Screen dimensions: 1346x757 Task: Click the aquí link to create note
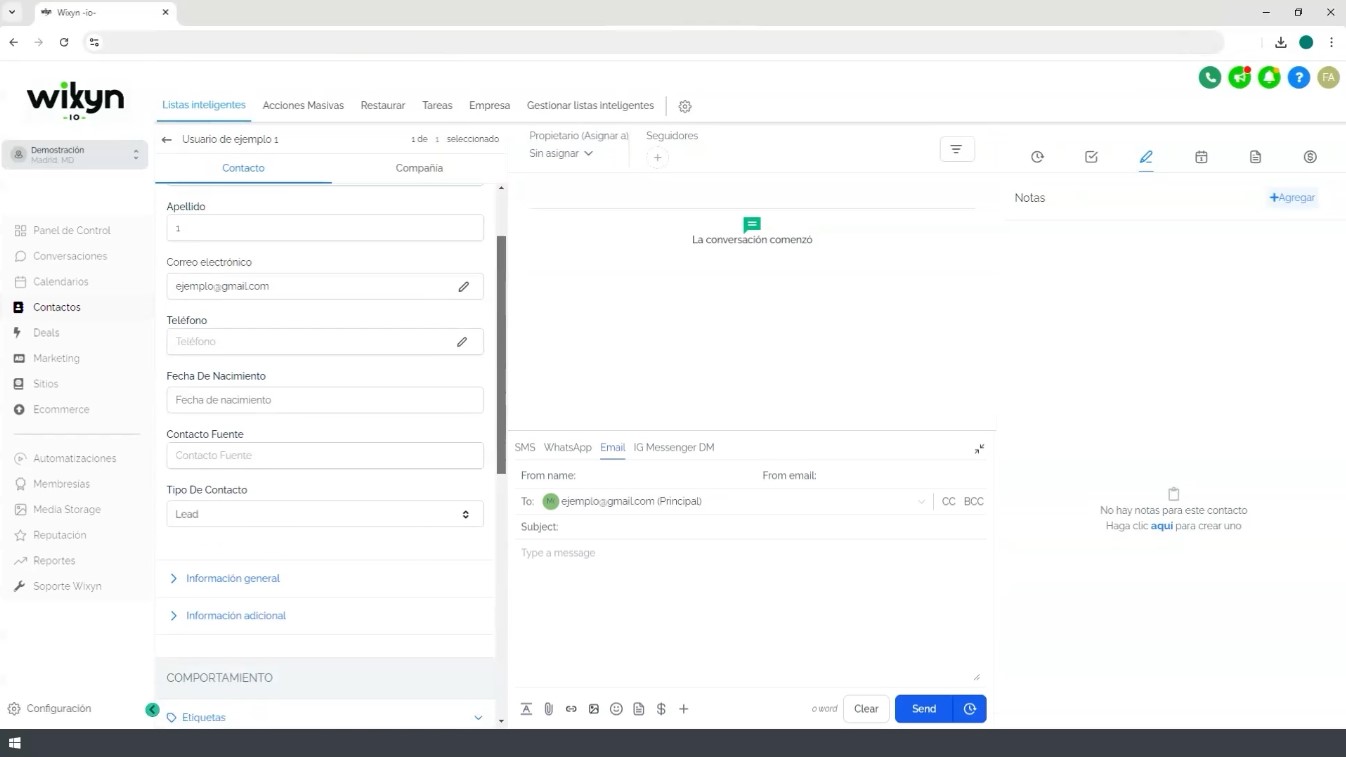click(x=1162, y=526)
